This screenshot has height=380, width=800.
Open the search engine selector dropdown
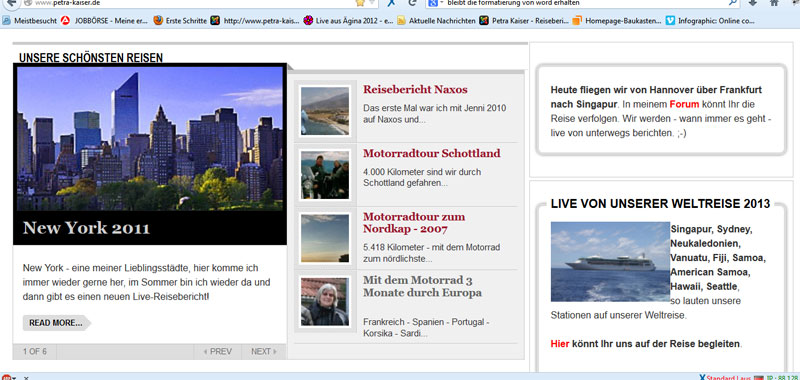point(435,3)
